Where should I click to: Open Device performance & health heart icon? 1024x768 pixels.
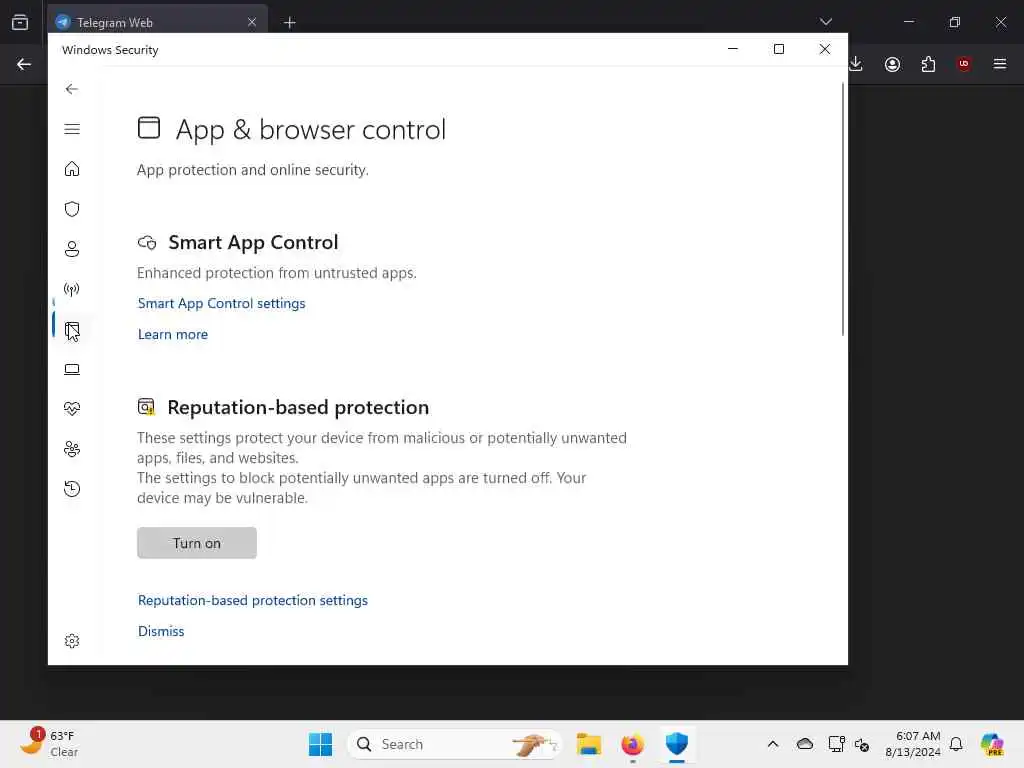[72, 409]
